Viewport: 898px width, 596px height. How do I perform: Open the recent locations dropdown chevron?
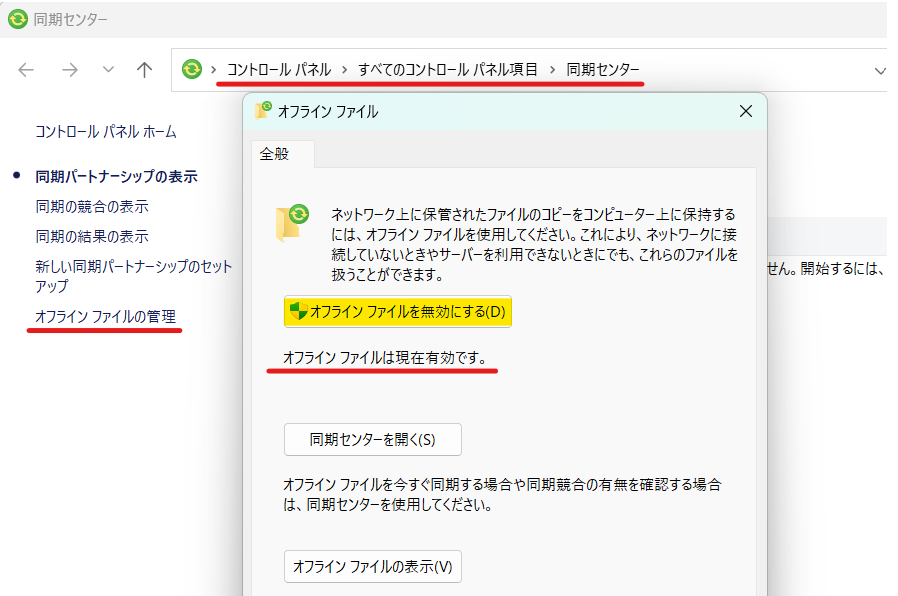click(106, 70)
